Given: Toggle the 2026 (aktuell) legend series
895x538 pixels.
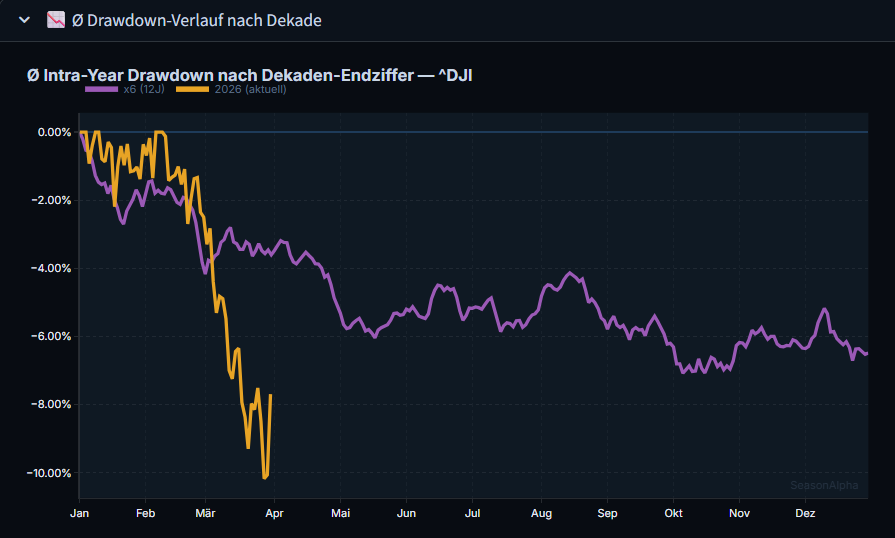Looking at the screenshot, I should coord(231,89).
